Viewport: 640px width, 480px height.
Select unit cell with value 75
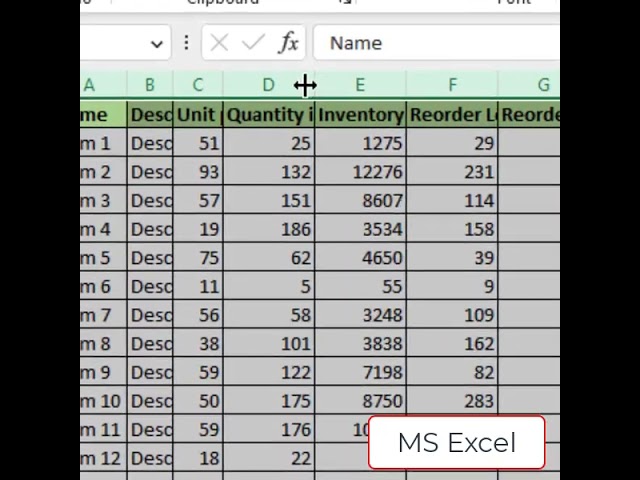pos(198,257)
